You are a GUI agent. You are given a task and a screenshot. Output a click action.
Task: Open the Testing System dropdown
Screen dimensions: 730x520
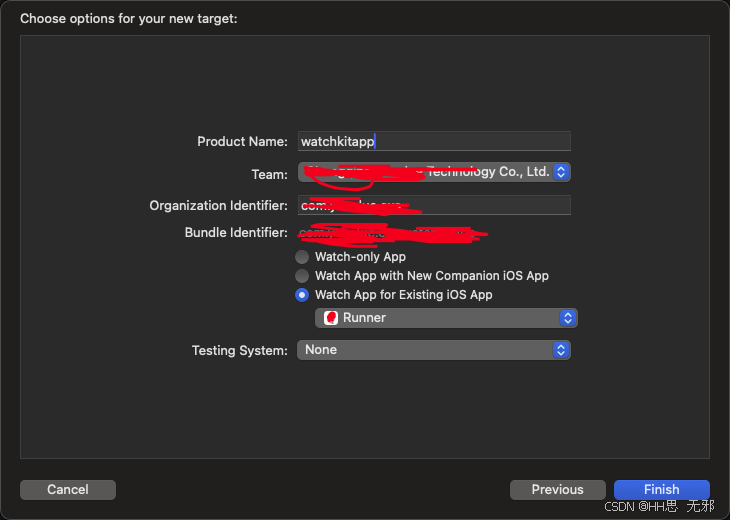click(x=434, y=350)
